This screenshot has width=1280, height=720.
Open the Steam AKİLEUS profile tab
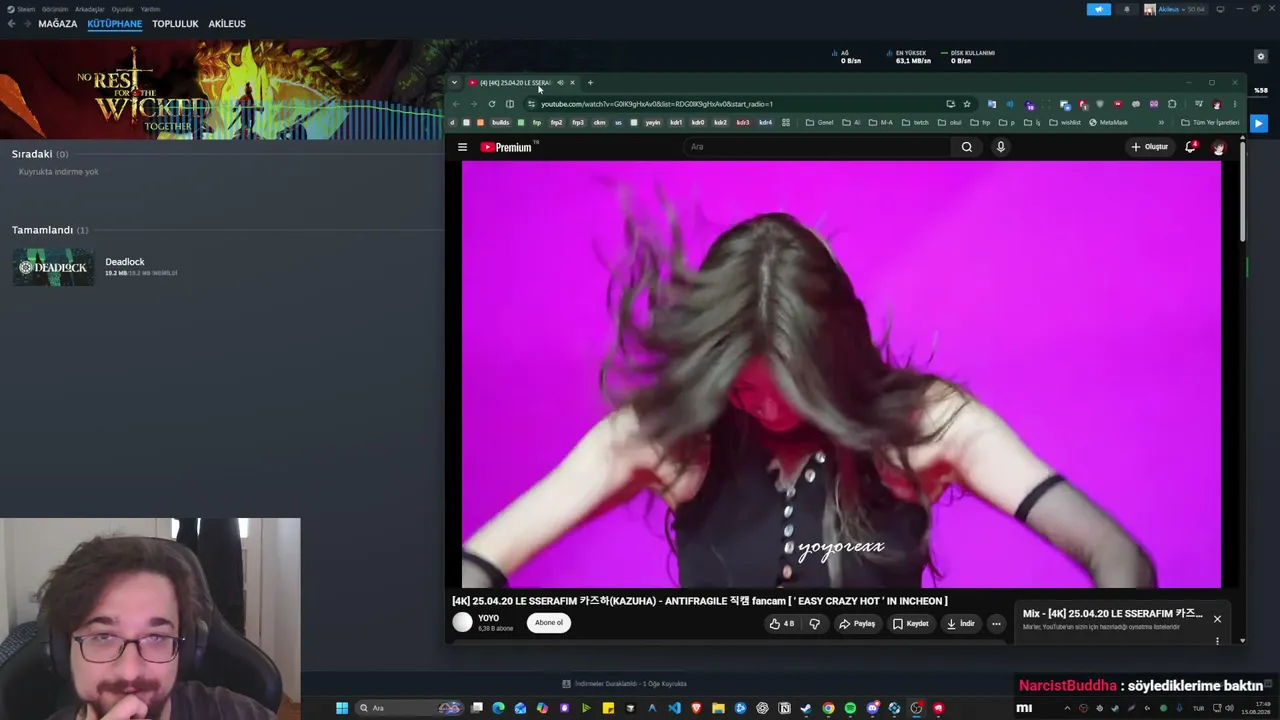point(227,24)
